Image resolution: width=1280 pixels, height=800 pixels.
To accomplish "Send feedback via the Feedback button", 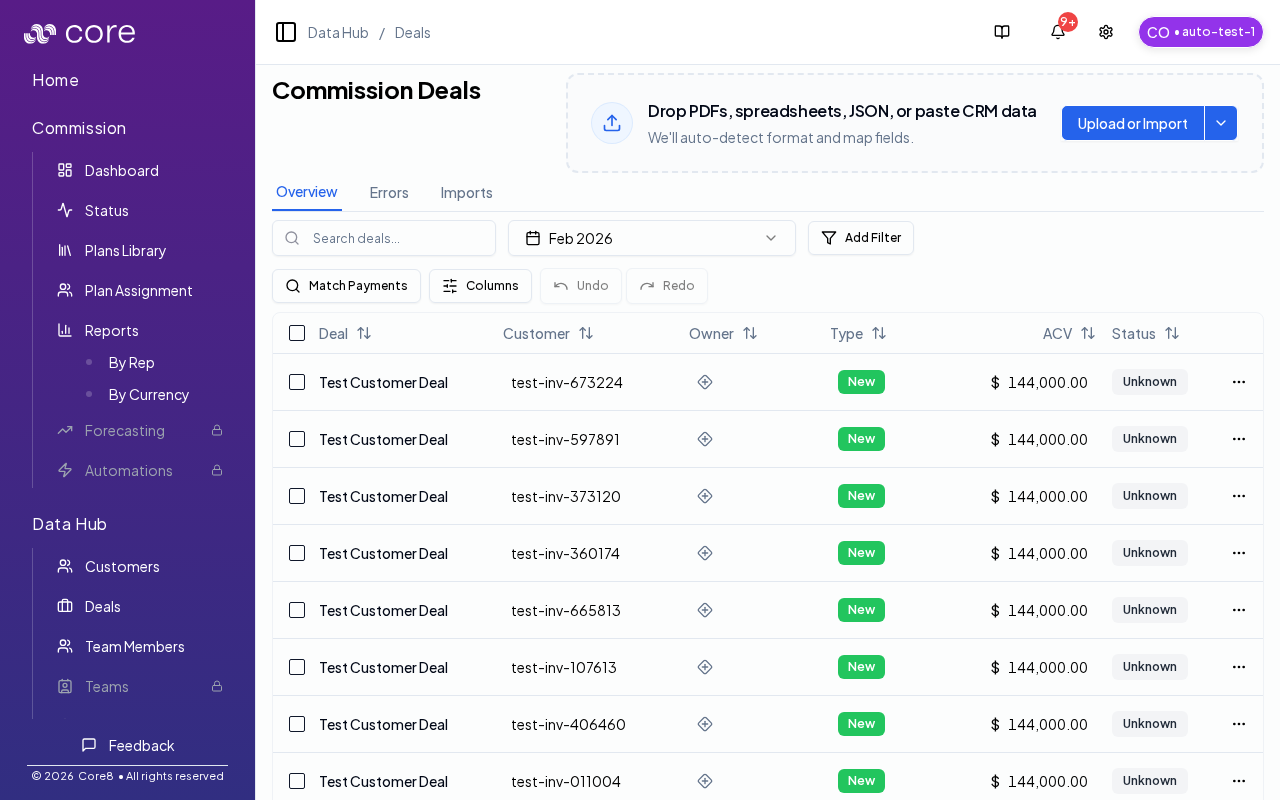I will 129,745.
